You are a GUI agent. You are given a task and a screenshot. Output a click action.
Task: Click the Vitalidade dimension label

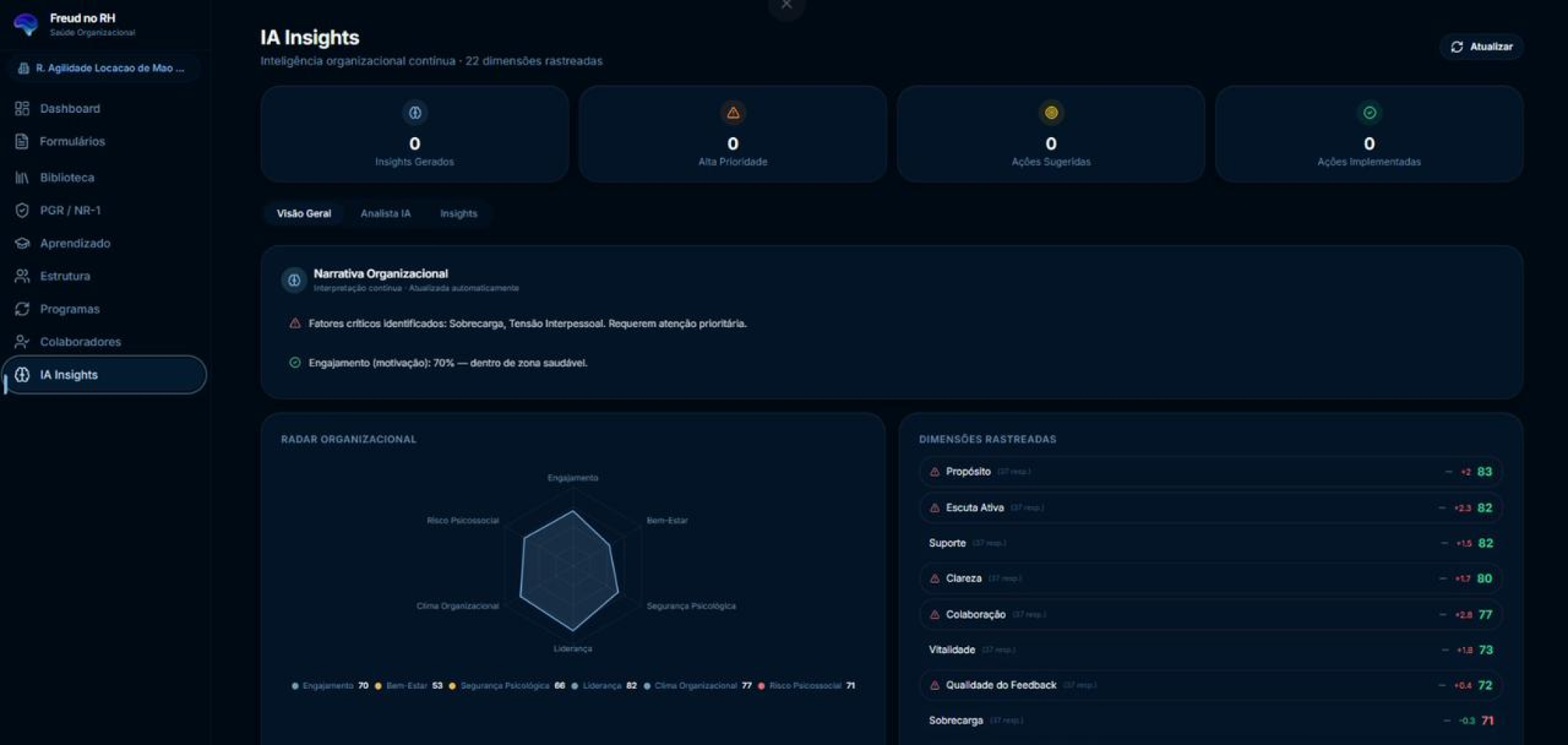pos(952,650)
